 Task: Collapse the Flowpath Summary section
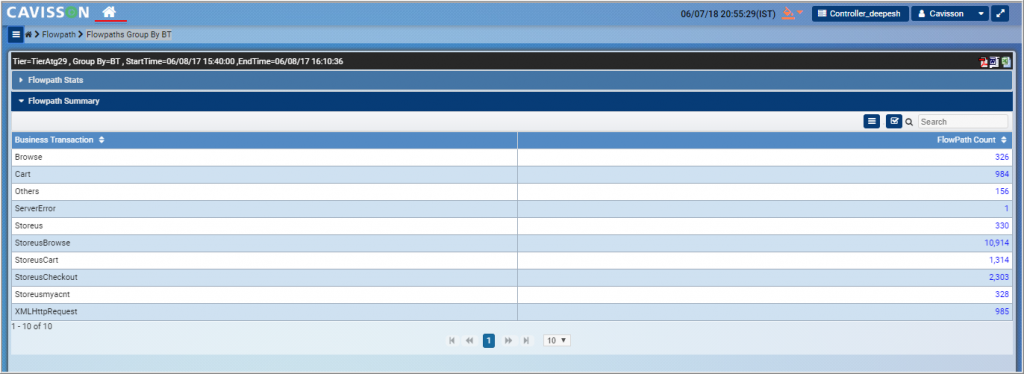click(512, 101)
